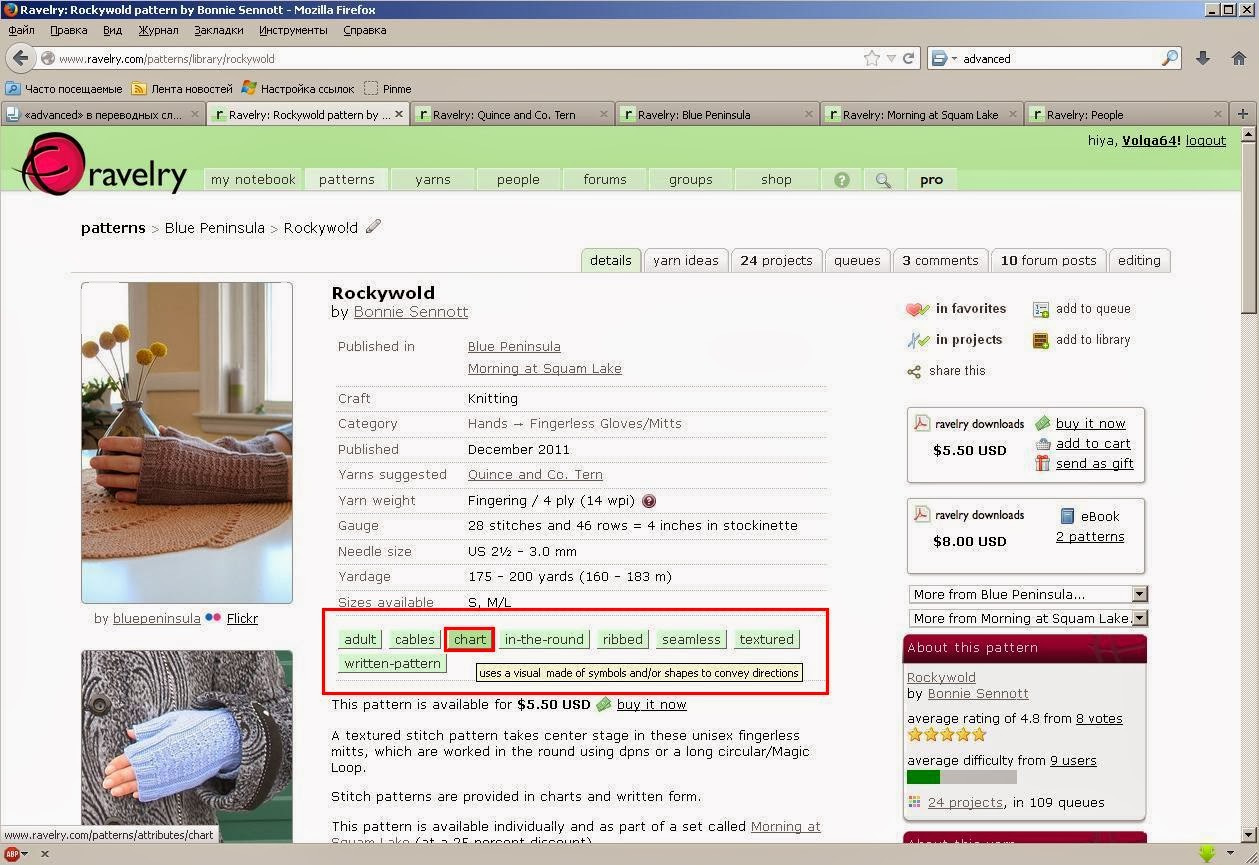The height and width of the screenshot is (865, 1259).
Task: Click yarn weight help icon beside Fingering
Action: pos(649,501)
